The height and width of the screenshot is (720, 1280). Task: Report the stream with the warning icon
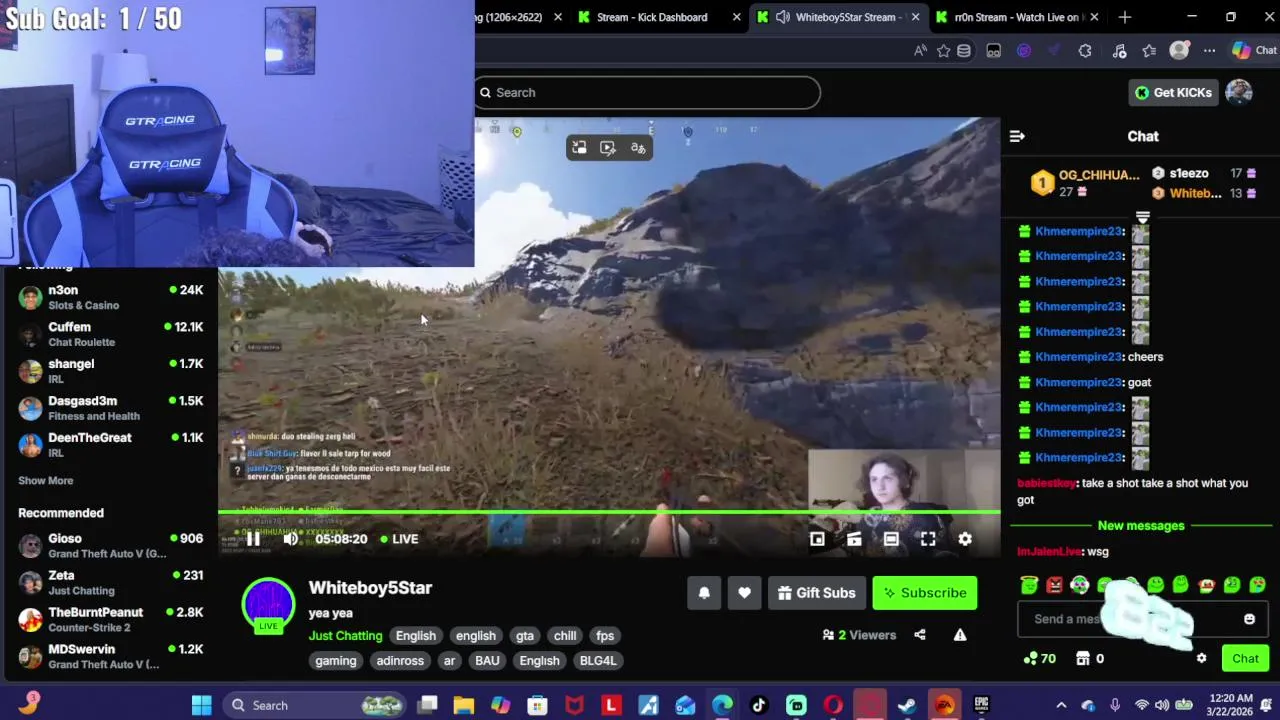coord(960,635)
